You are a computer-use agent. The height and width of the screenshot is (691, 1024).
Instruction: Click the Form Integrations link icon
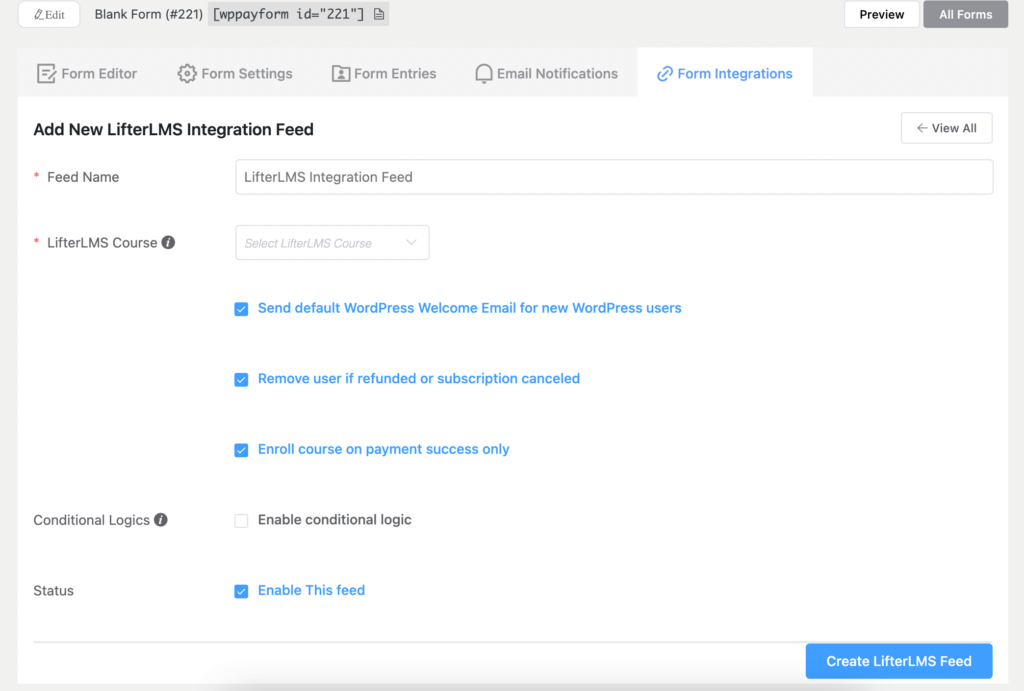click(x=665, y=74)
